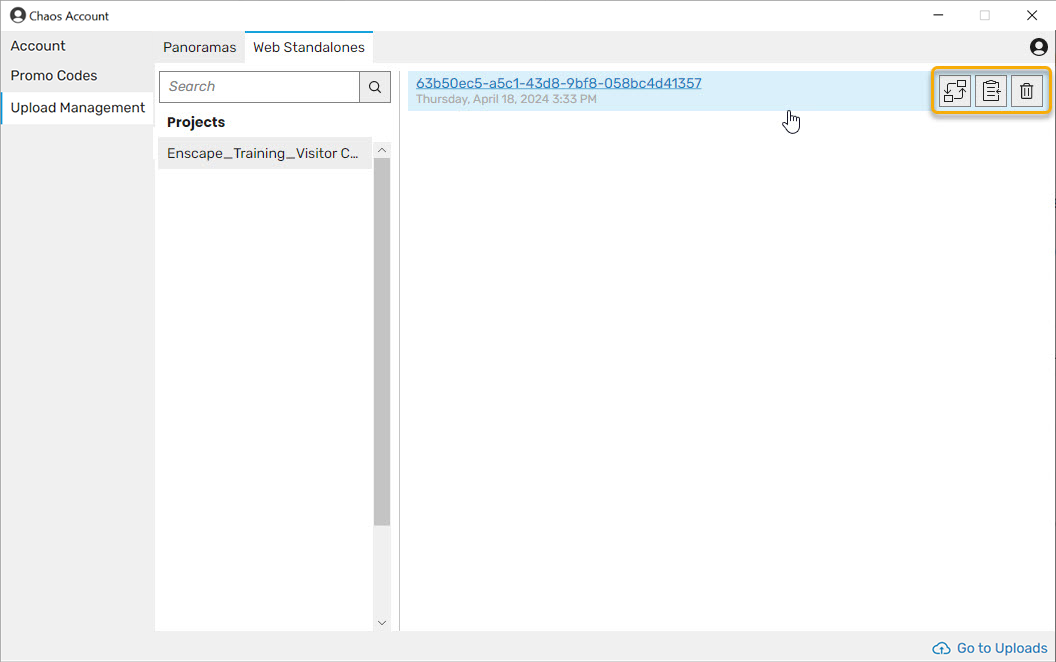Open the share/export icon for the upload
The width and height of the screenshot is (1056, 662).
point(955,90)
